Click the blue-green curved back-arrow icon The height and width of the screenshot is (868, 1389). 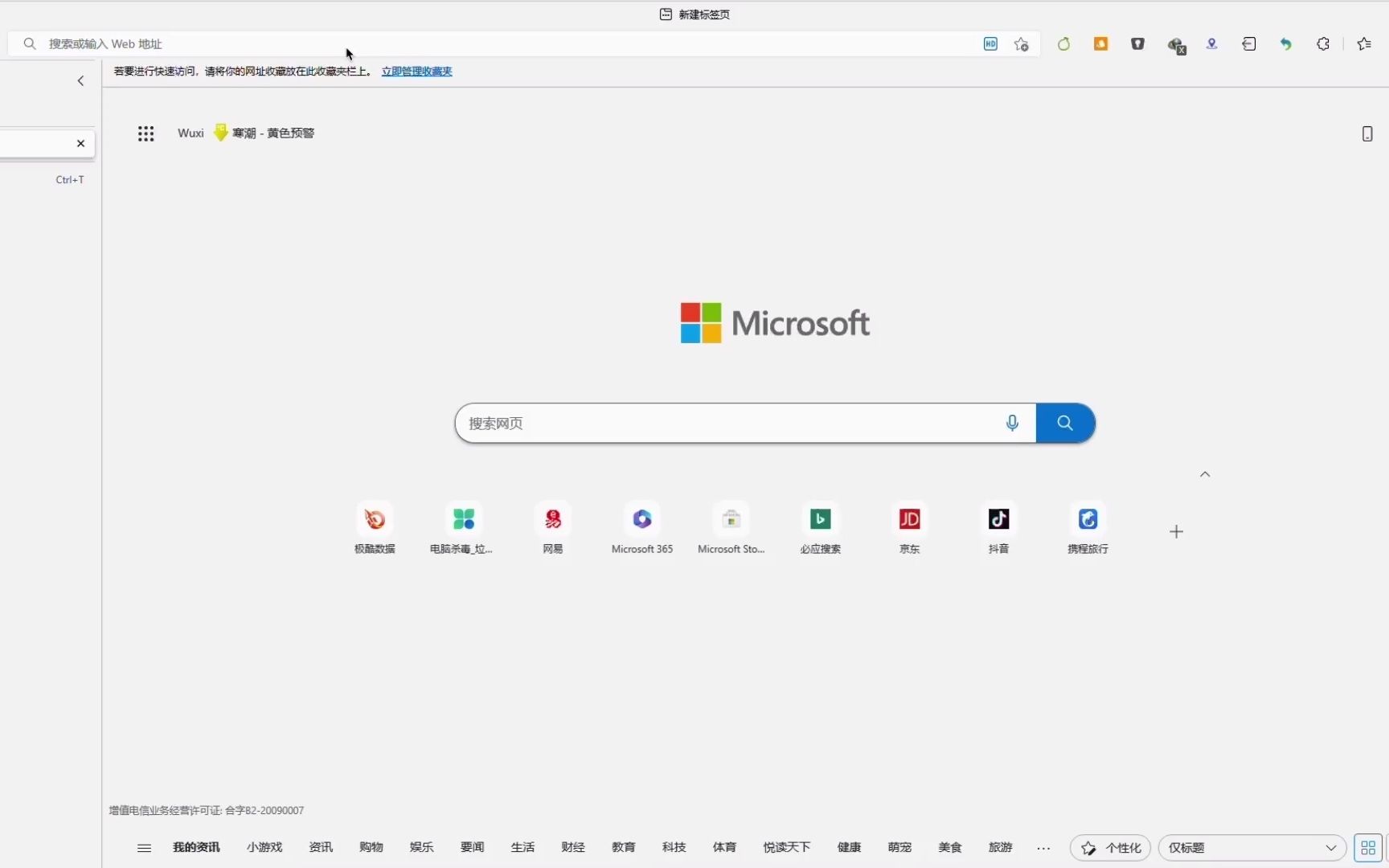(x=1286, y=44)
